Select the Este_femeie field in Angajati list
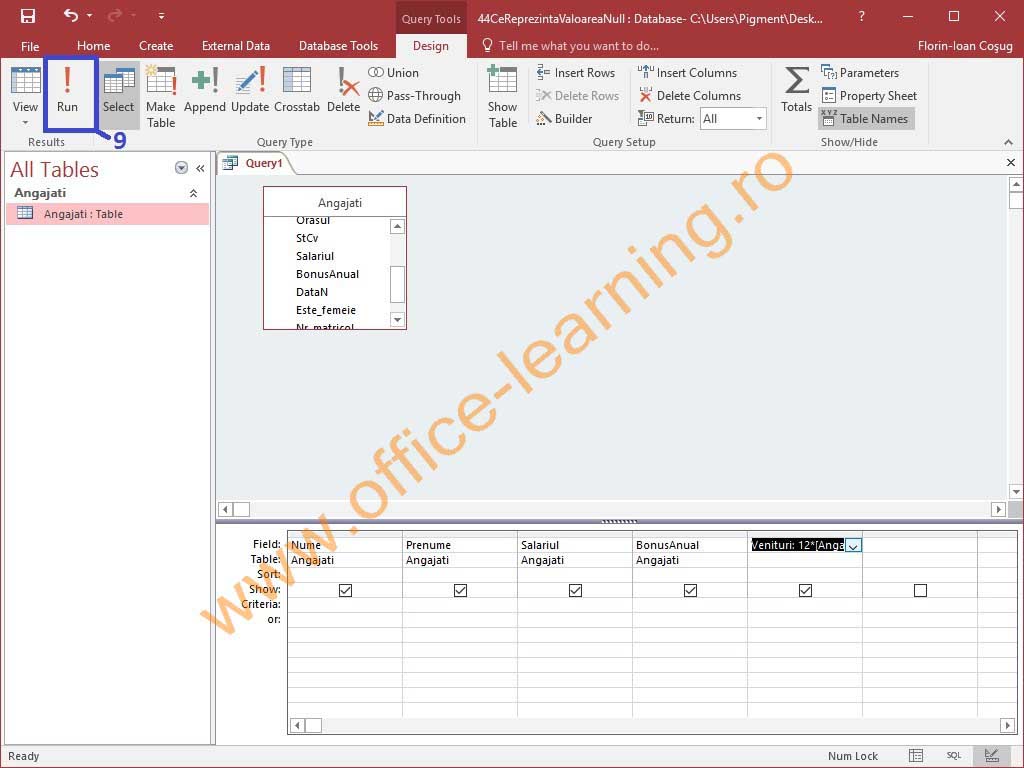 (x=325, y=310)
